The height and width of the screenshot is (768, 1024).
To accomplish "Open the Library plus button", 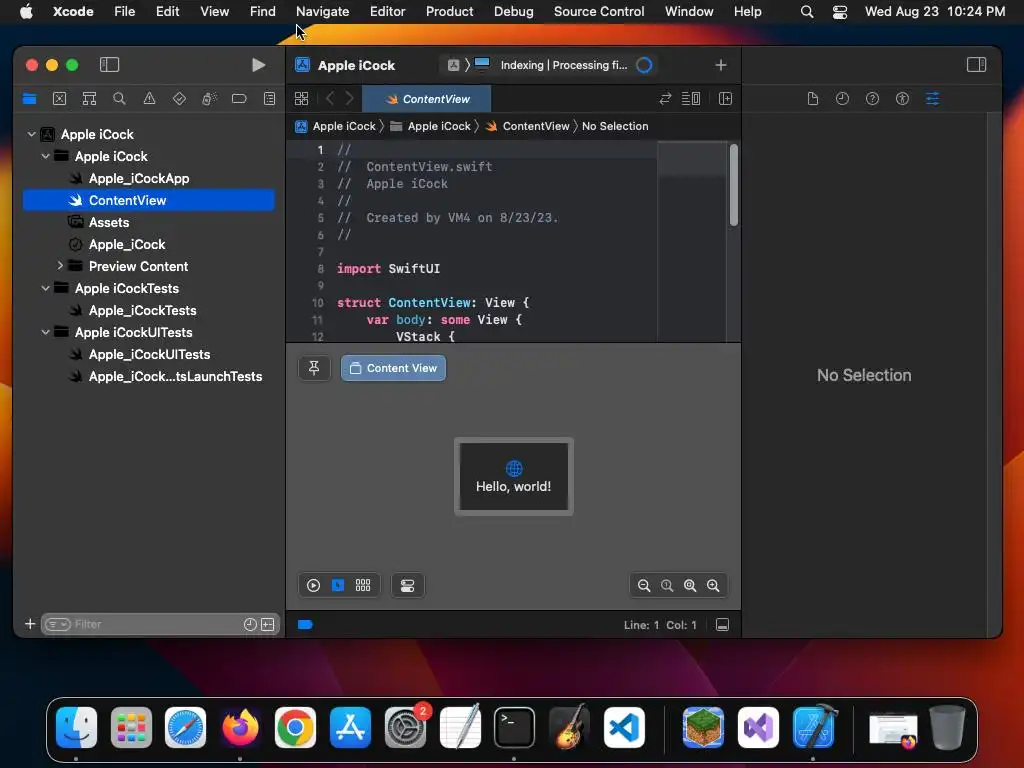I will (720, 65).
